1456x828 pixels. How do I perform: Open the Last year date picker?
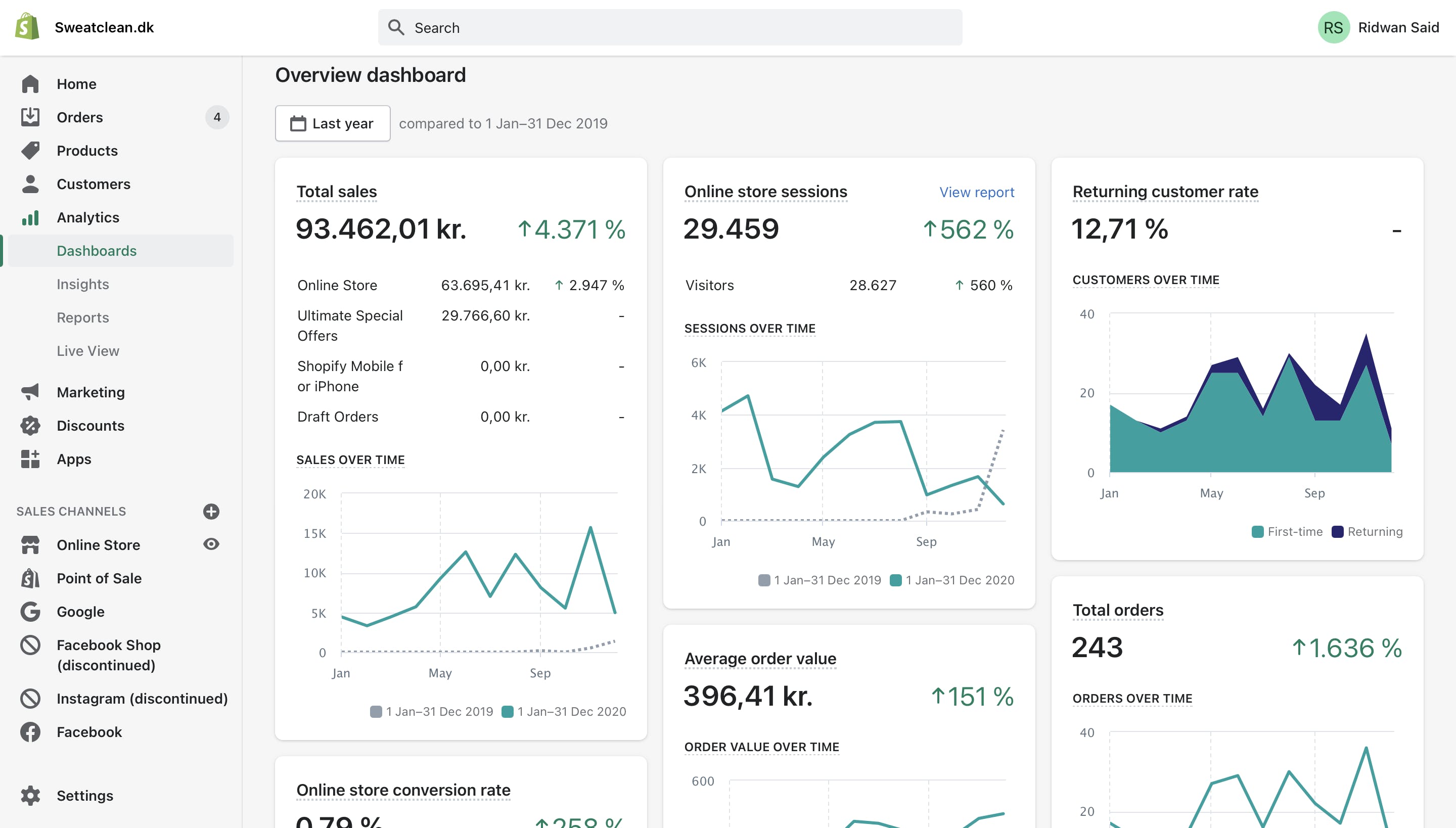(x=333, y=123)
